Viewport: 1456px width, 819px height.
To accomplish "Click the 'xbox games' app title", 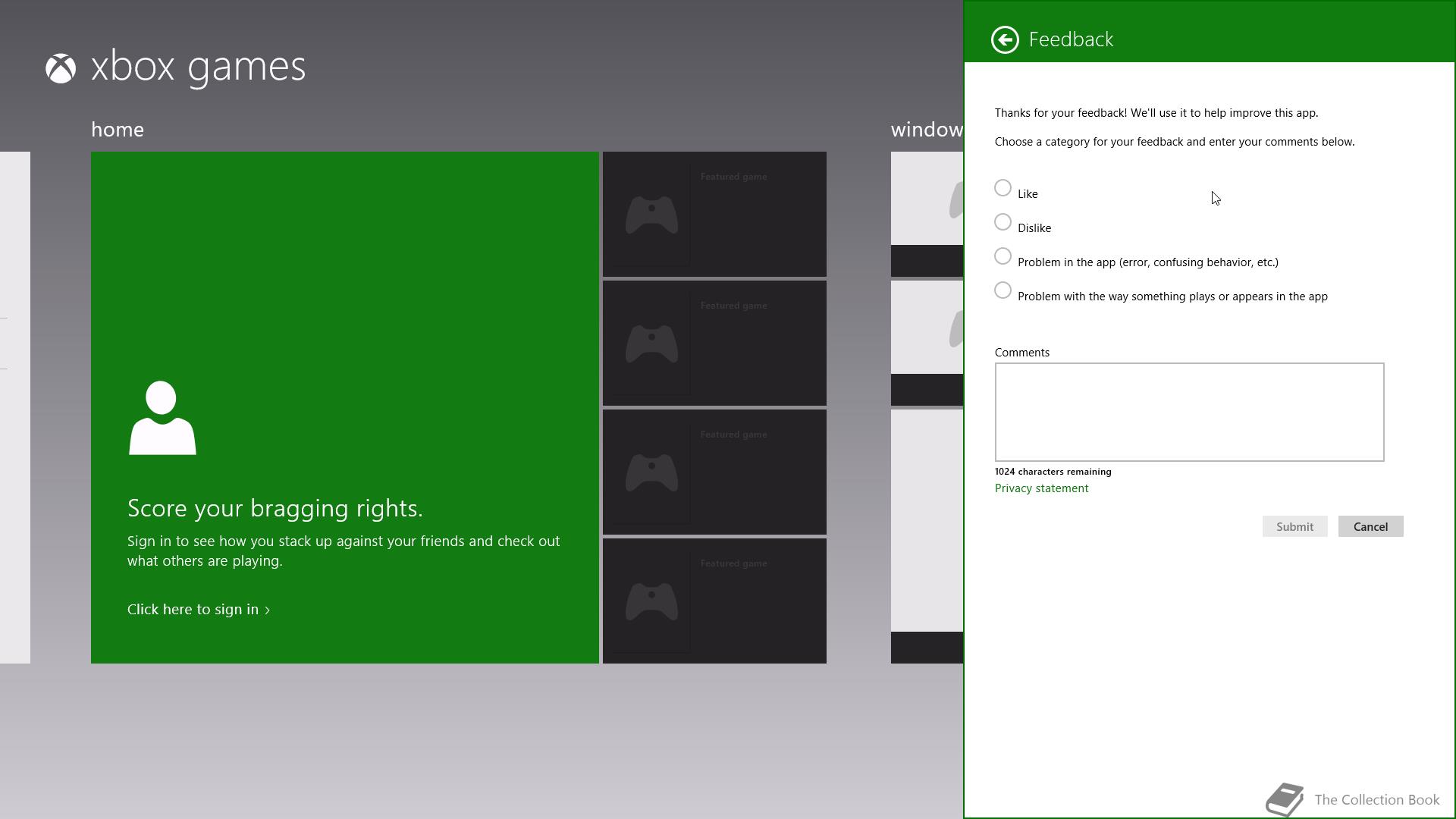I will [x=198, y=67].
